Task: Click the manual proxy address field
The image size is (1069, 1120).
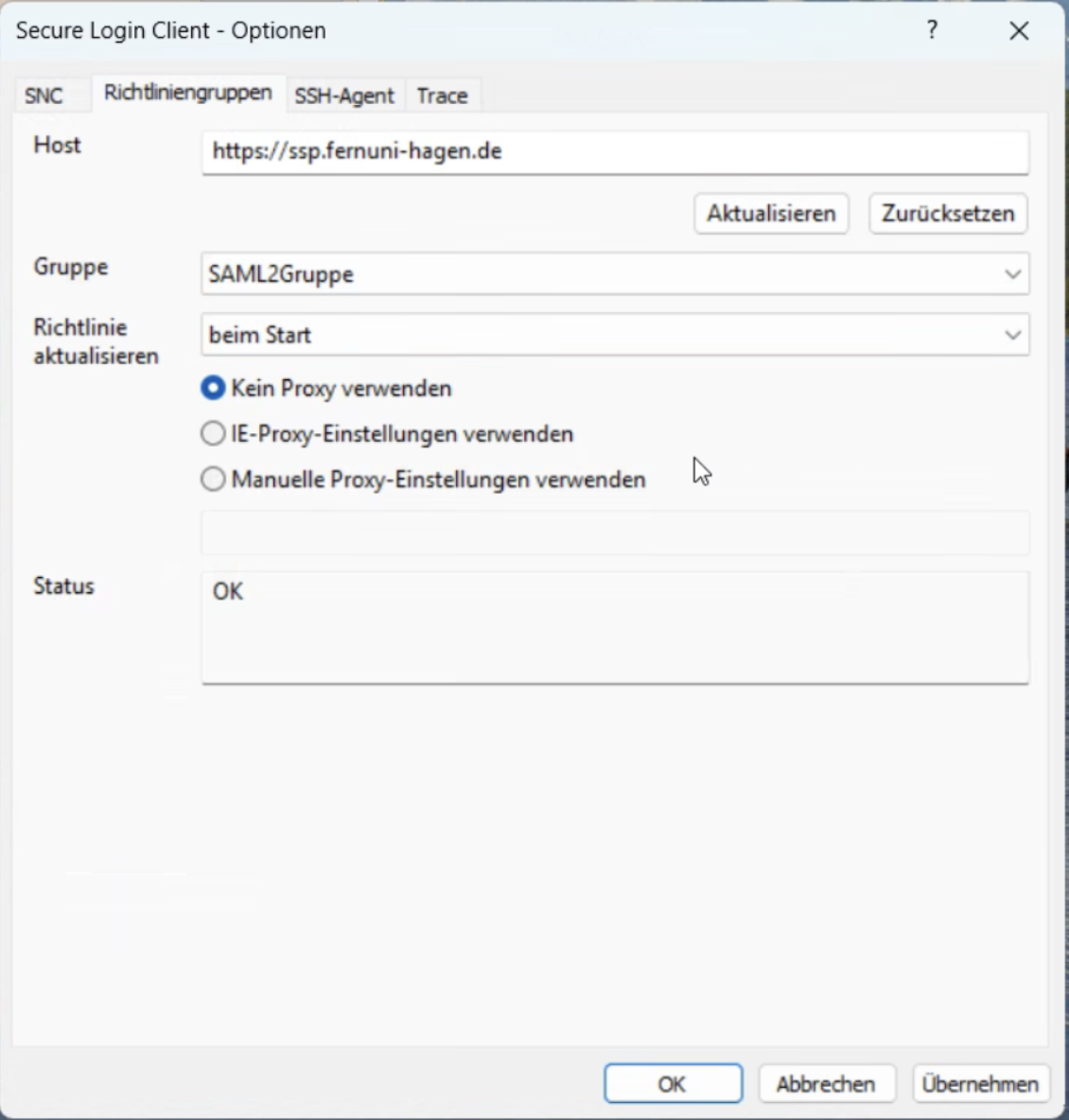Action: (x=615, y=533)
